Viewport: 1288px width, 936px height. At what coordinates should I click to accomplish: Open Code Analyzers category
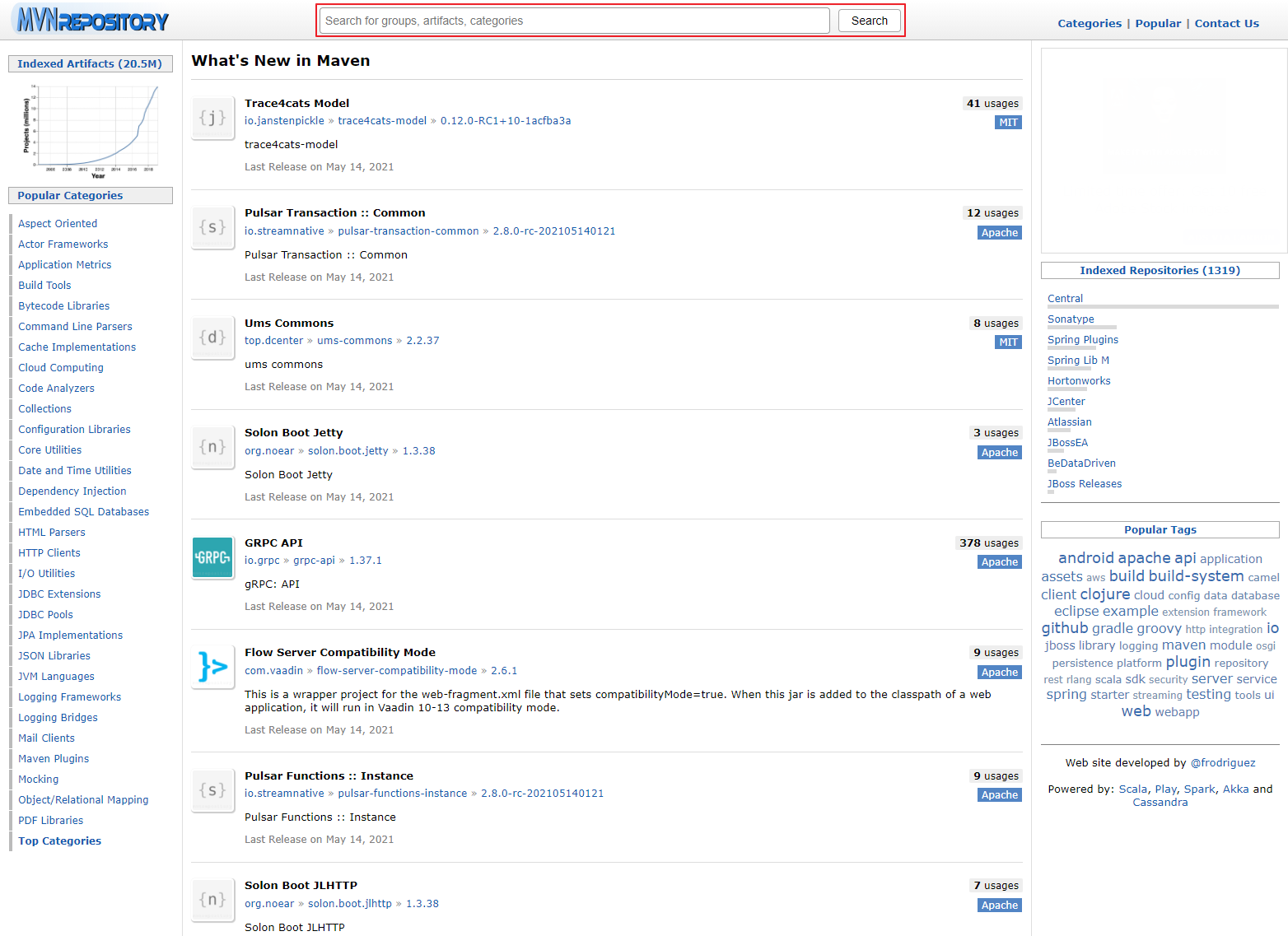point(56,388)
